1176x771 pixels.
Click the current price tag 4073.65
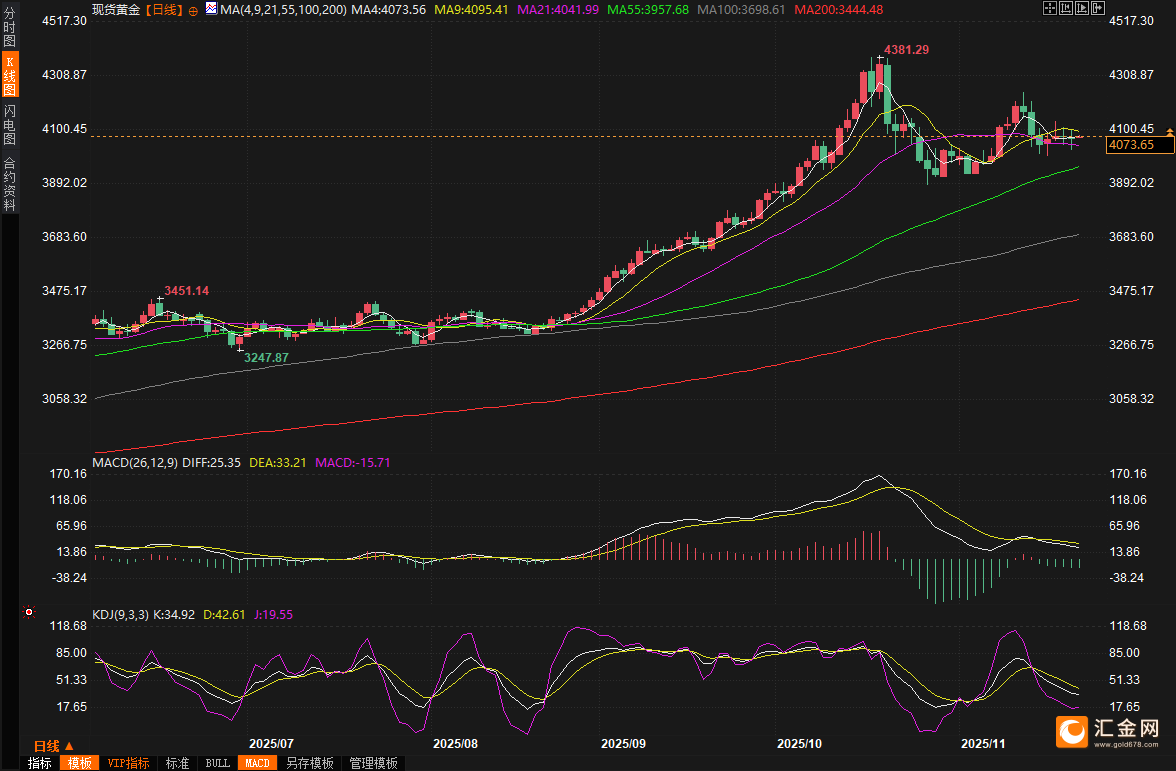[1131, 145]
